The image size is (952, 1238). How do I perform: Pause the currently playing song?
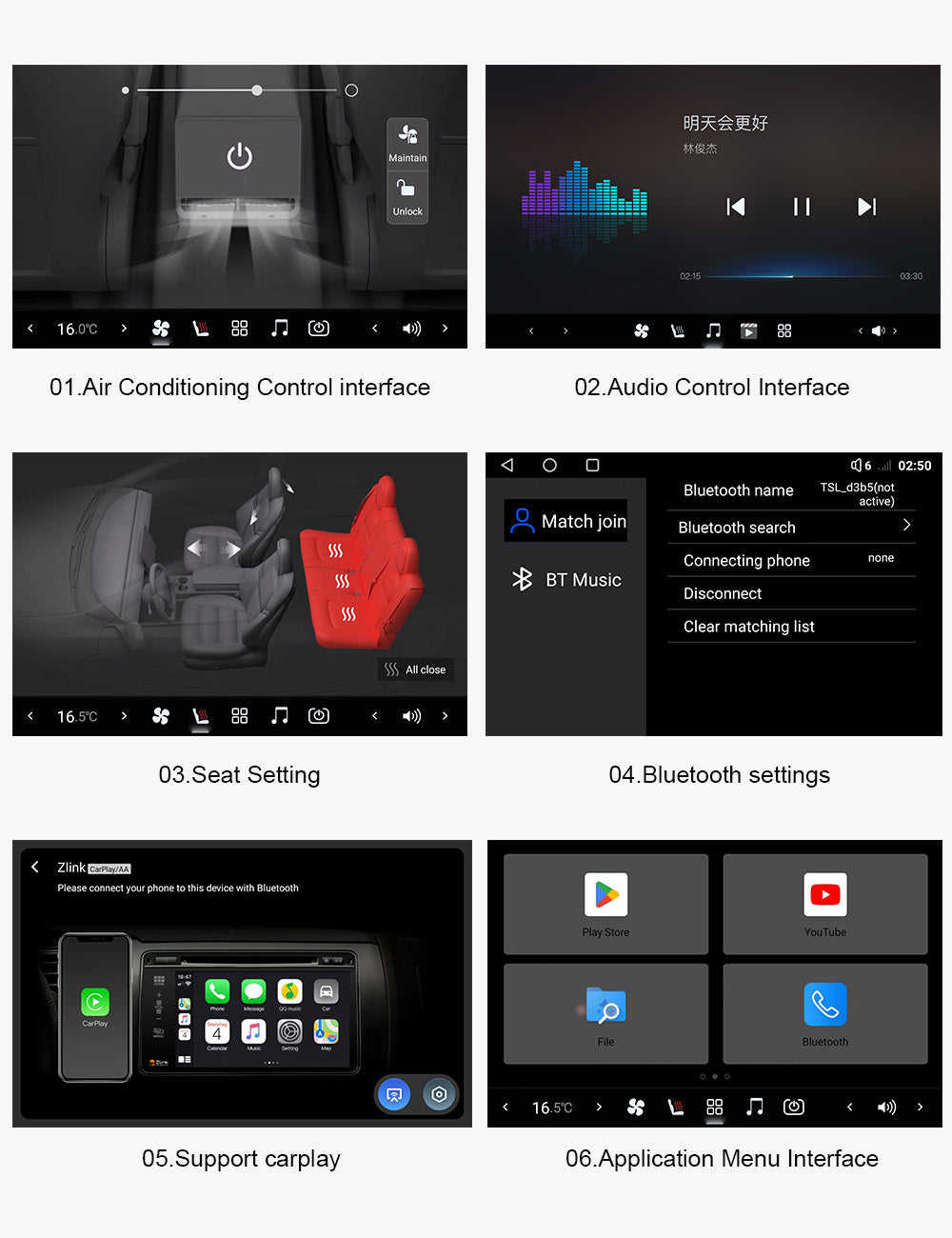pos(802,207)
